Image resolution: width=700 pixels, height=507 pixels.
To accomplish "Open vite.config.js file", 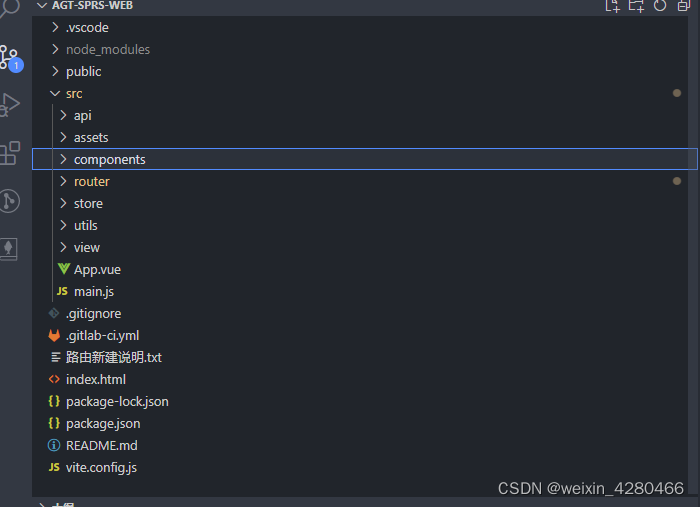I will click(101, 467).
